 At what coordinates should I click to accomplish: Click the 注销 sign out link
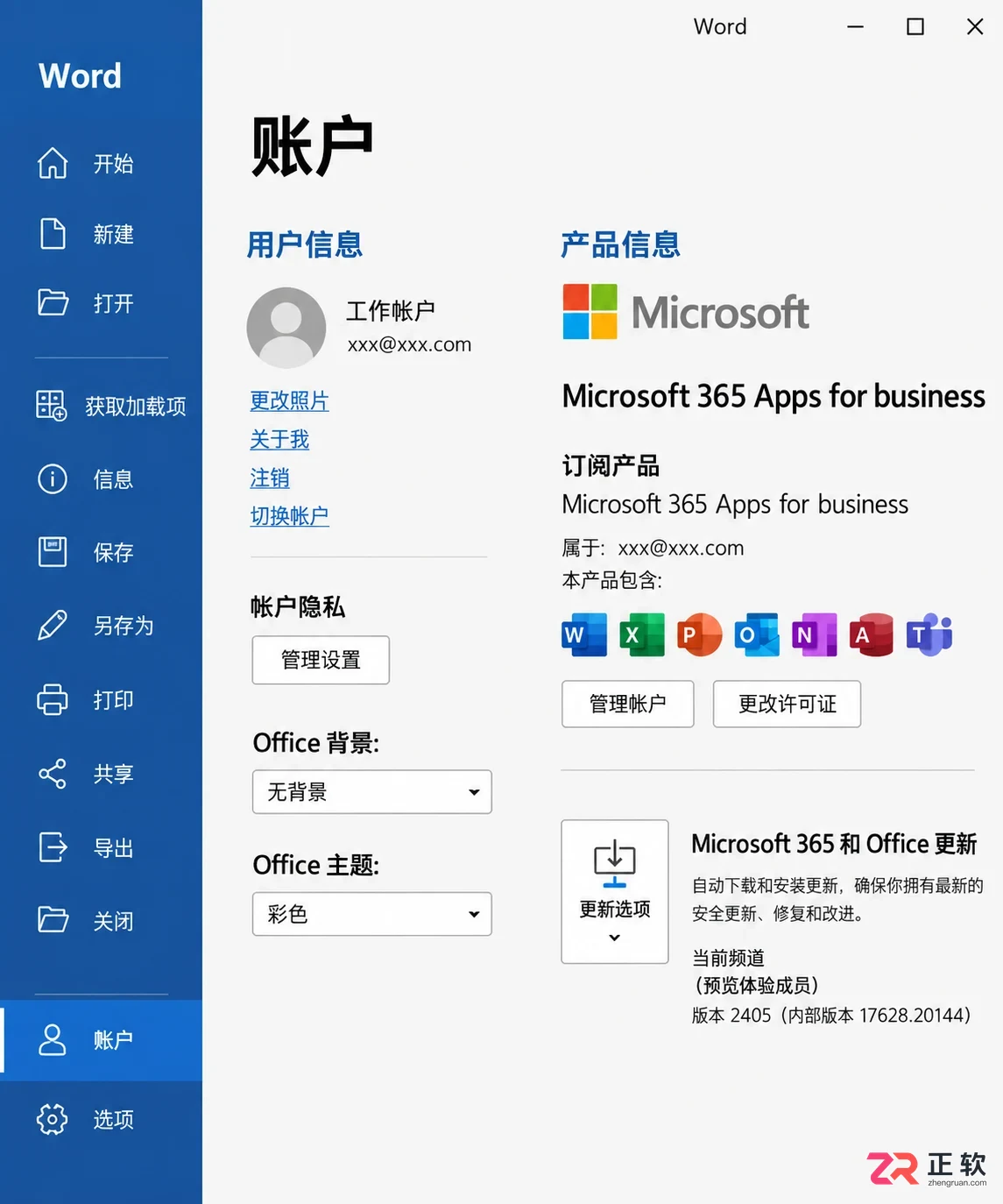pyautogui.click(x=270, y=478)
